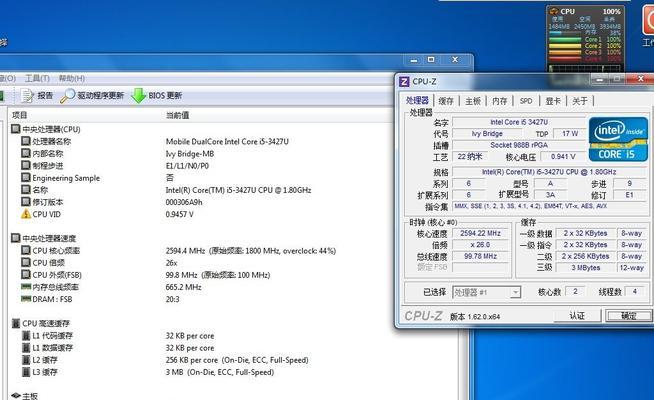
Task: Click the 确定 button in CPU-Z
Action: [628, 316]
